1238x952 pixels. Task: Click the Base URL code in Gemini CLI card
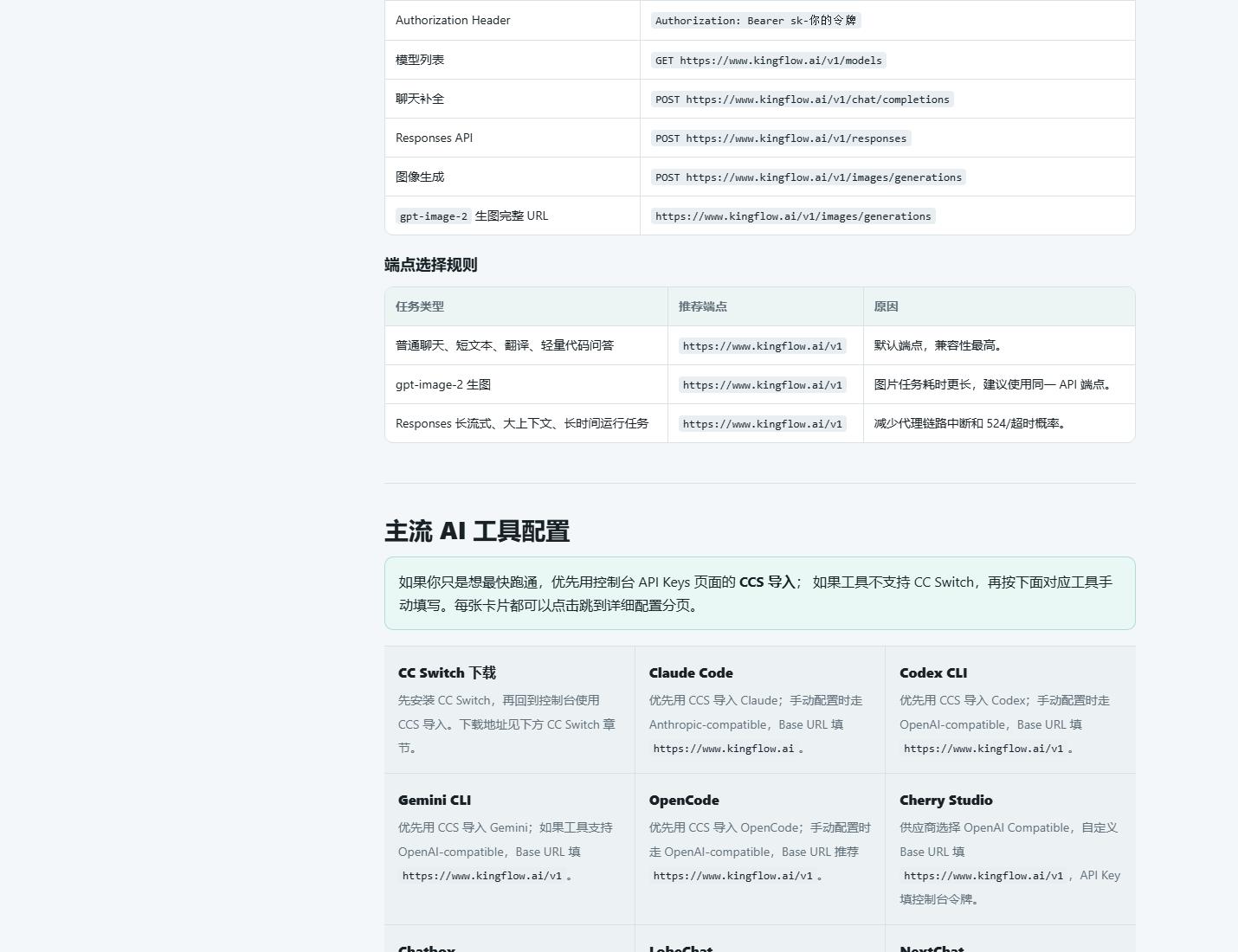482,876
